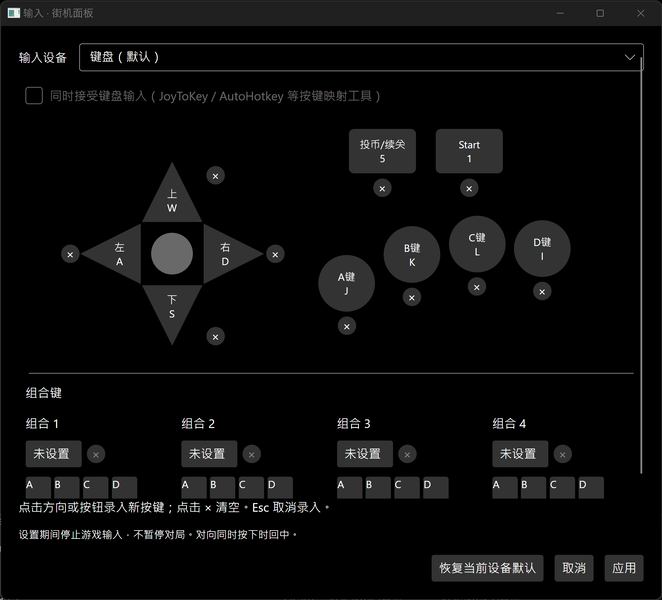Clear the 组合 2 hotkey
The image size is (662, 600).
click(252, 454)
